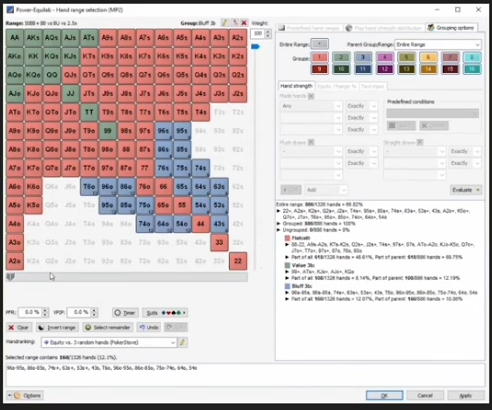
Task: Click the Invert range button
Action: point(58,327)
